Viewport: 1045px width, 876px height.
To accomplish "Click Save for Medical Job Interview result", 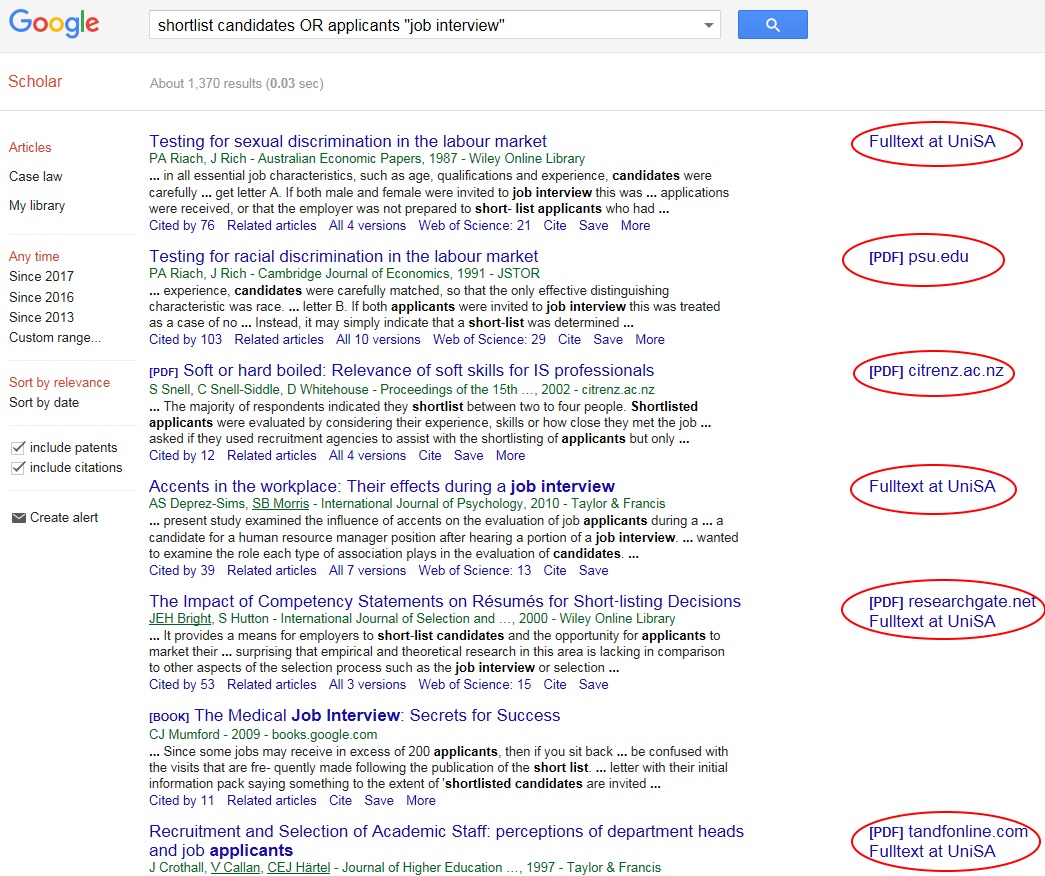I will 379,801.
